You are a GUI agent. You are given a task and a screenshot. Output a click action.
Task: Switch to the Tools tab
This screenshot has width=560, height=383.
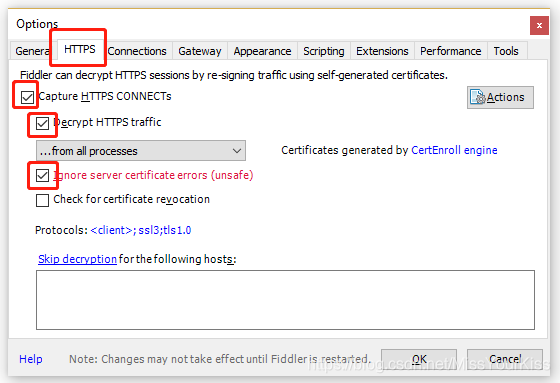[506, 51]
